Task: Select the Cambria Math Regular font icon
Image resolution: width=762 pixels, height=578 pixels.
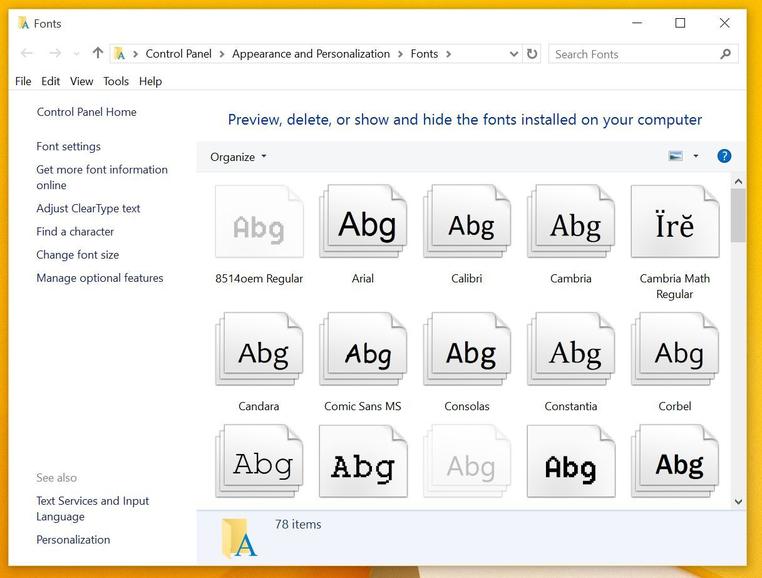Action: pyautogui.click(x=675, y=222)
